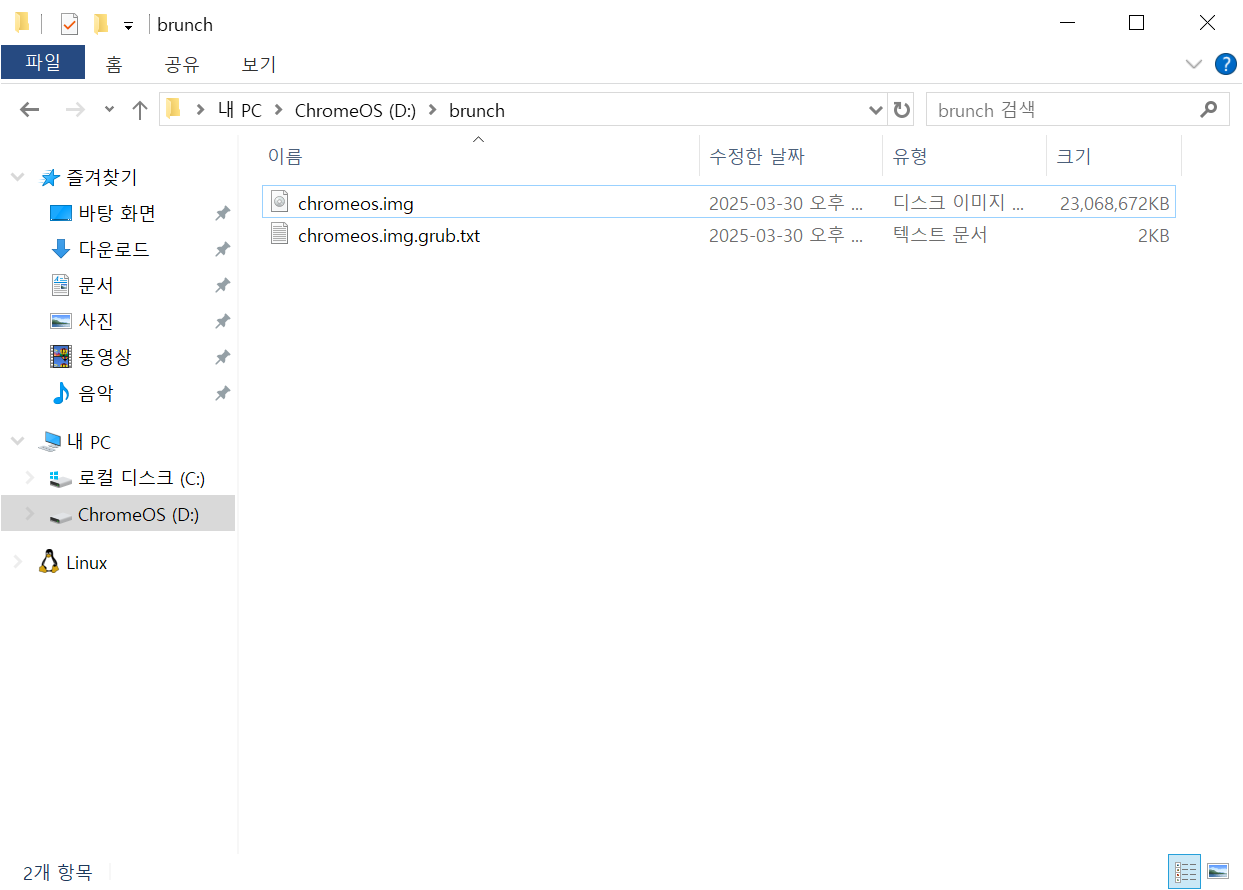
Task: Click the pin icon next to 문서
Action: pos(222,286)
